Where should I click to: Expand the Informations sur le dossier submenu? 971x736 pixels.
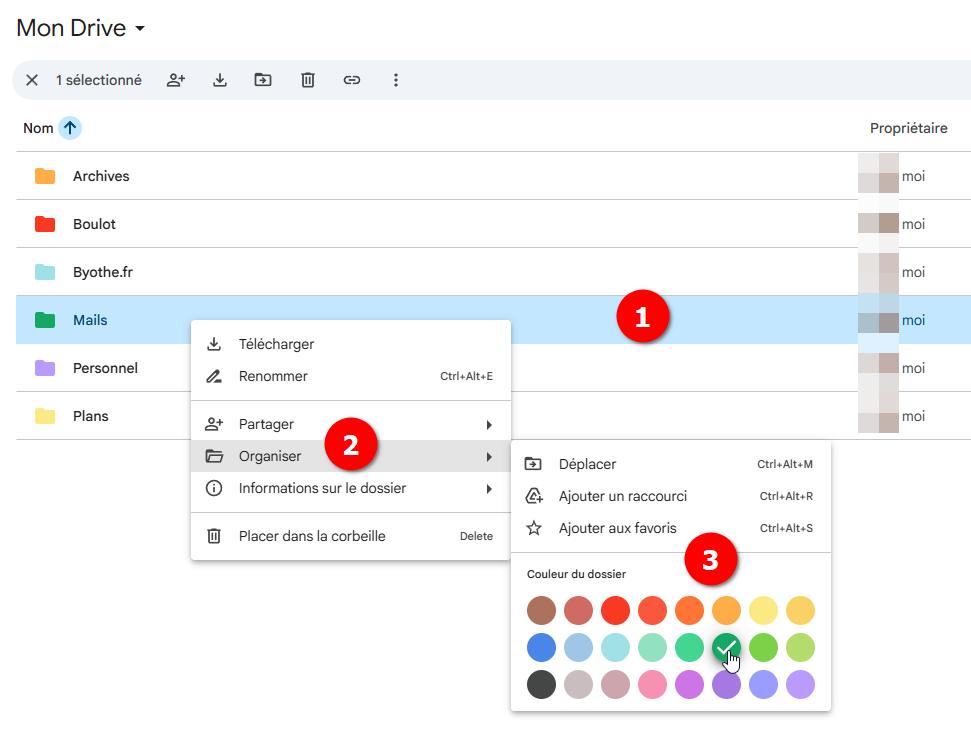[x=489, y=488]
